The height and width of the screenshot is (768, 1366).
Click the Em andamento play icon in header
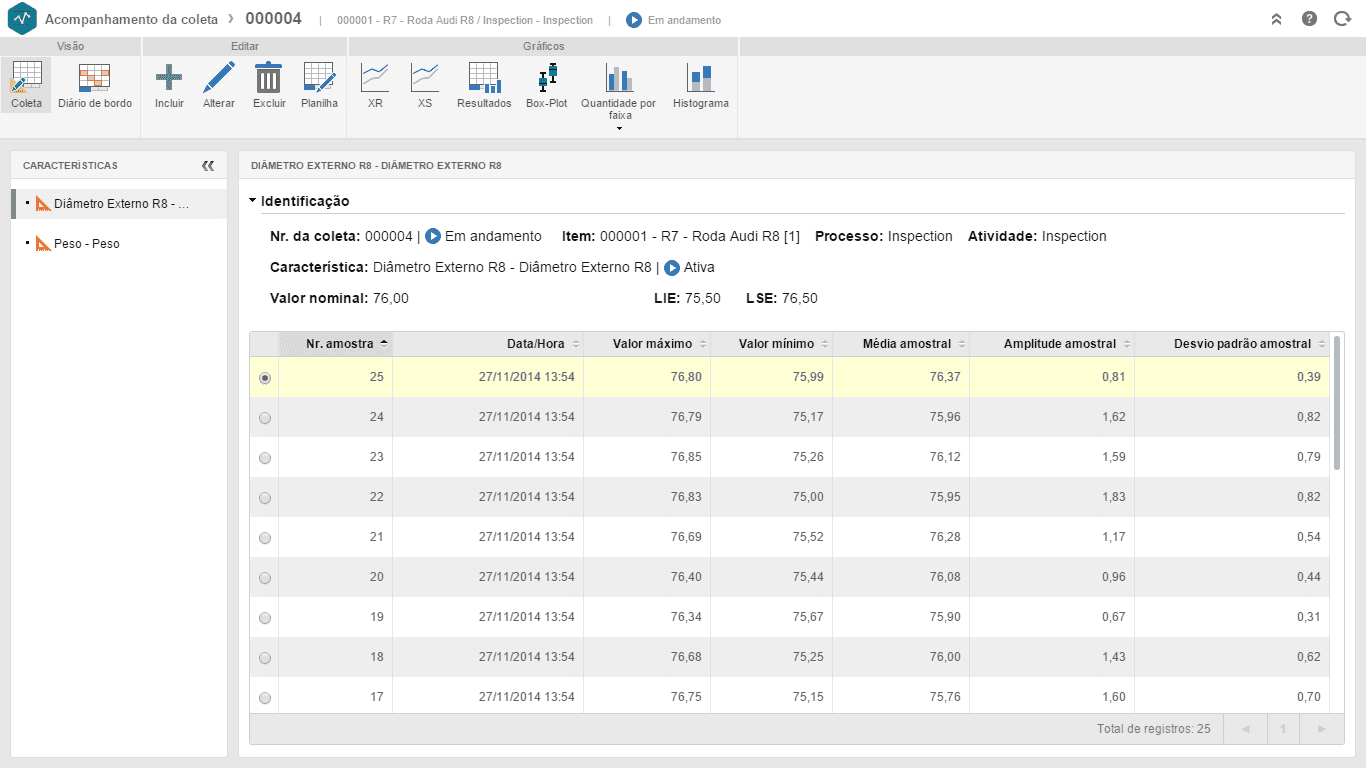634,20
